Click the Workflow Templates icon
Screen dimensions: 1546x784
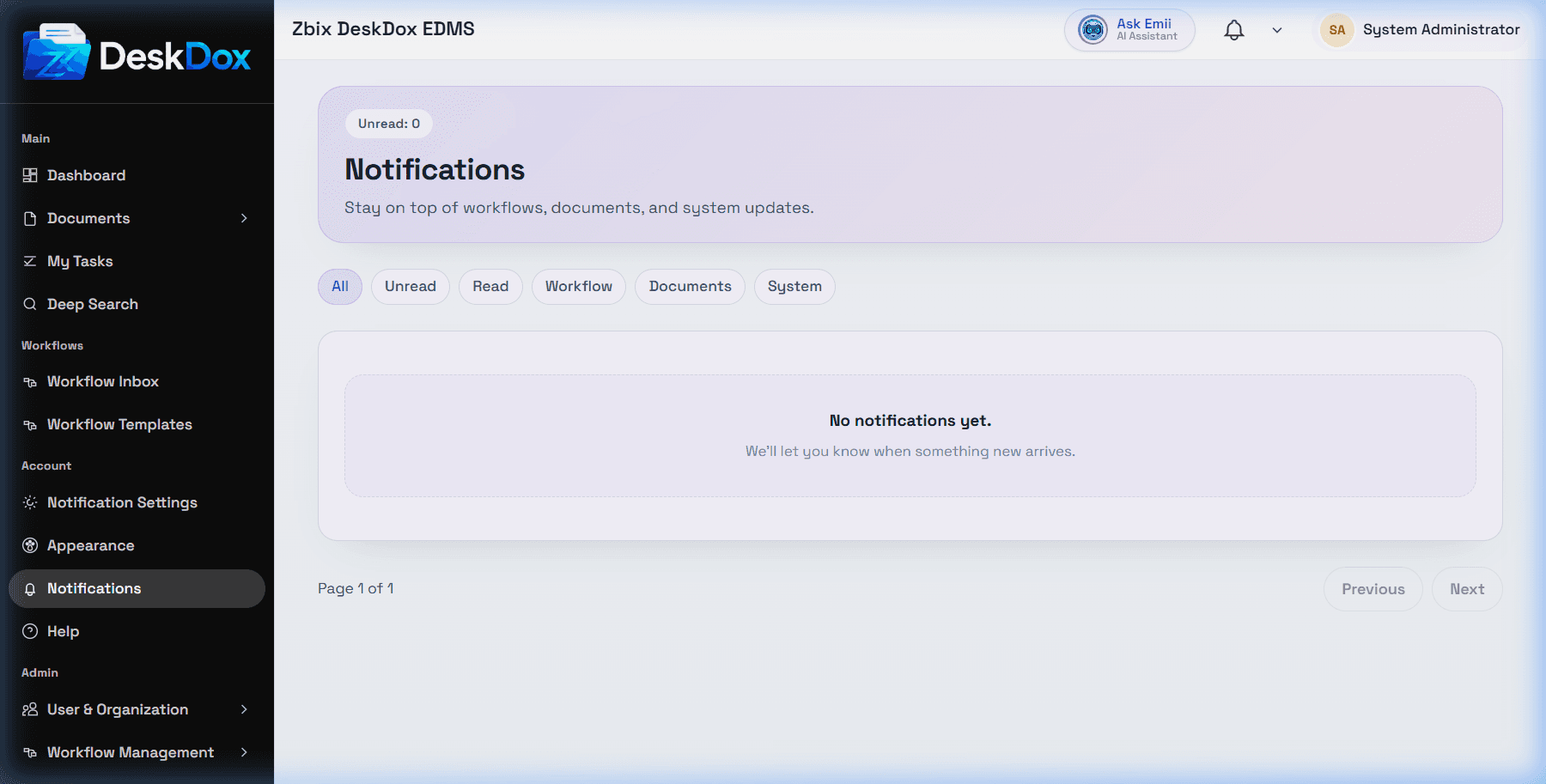(x=30, y=424)
